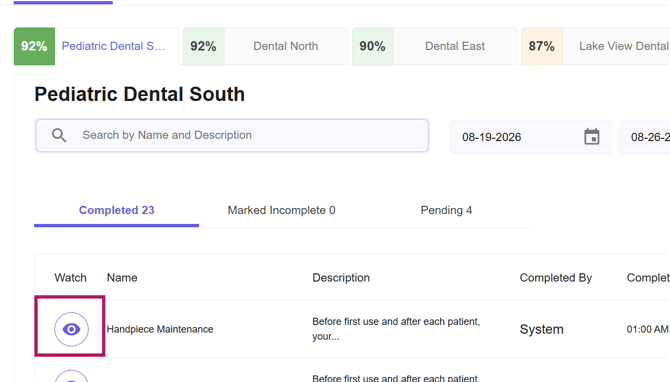Click the 90% badge of Dental East

[373, 46]
